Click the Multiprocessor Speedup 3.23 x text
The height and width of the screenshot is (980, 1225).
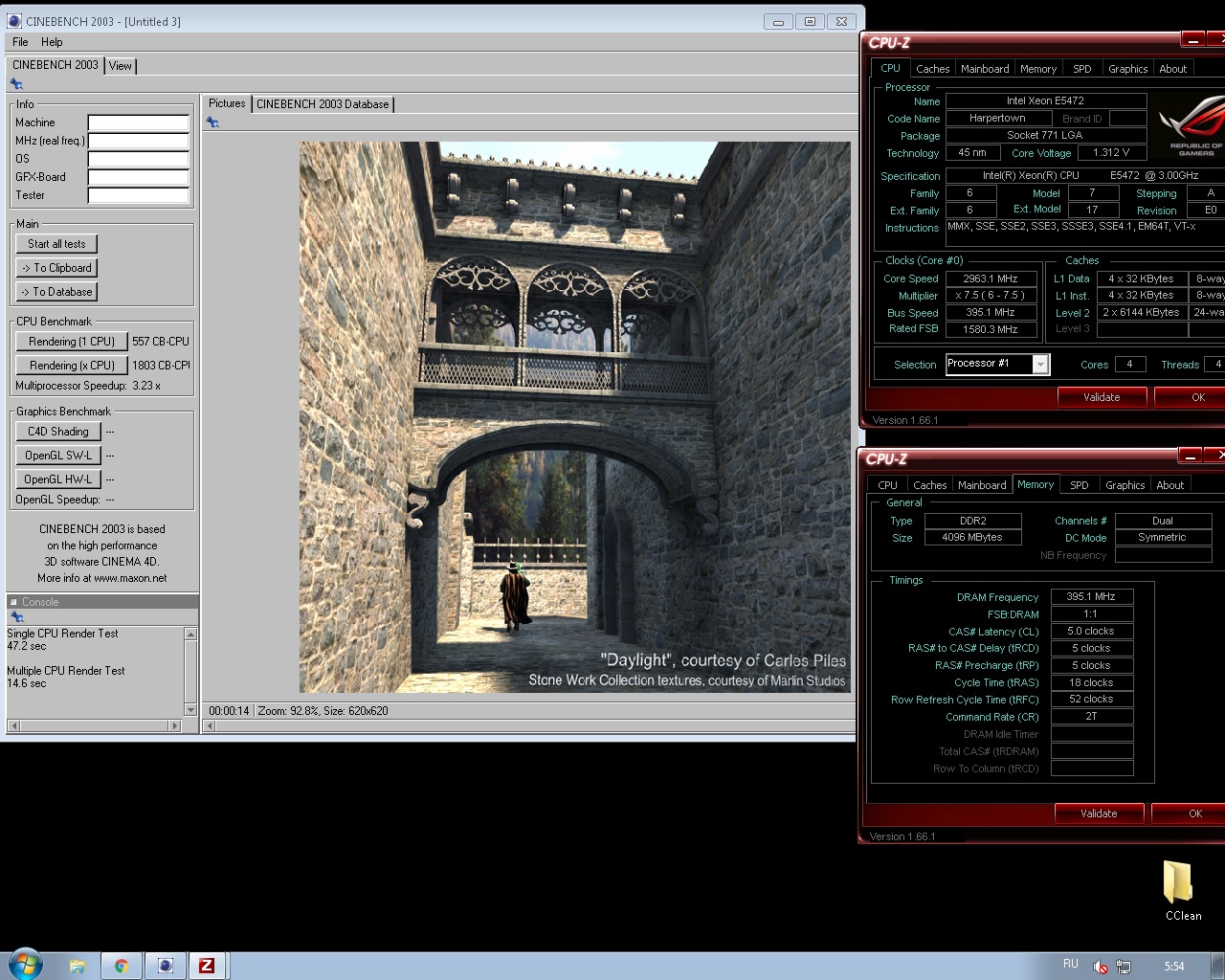(x=88, y=386)
